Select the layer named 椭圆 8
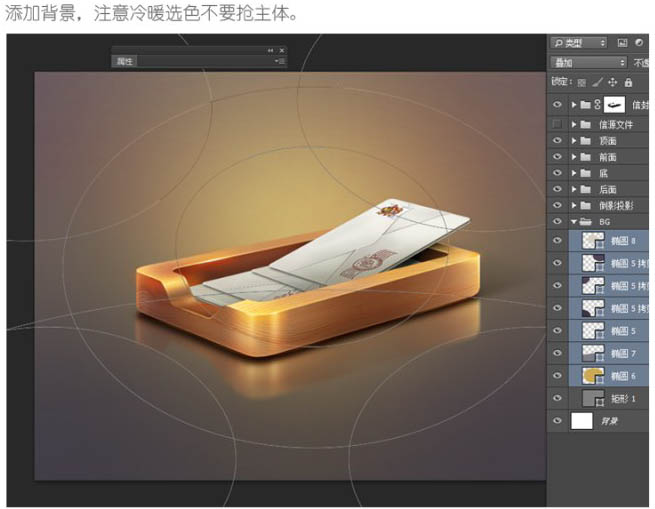This screenshot has width=655, height=509. tap(623, 241)
